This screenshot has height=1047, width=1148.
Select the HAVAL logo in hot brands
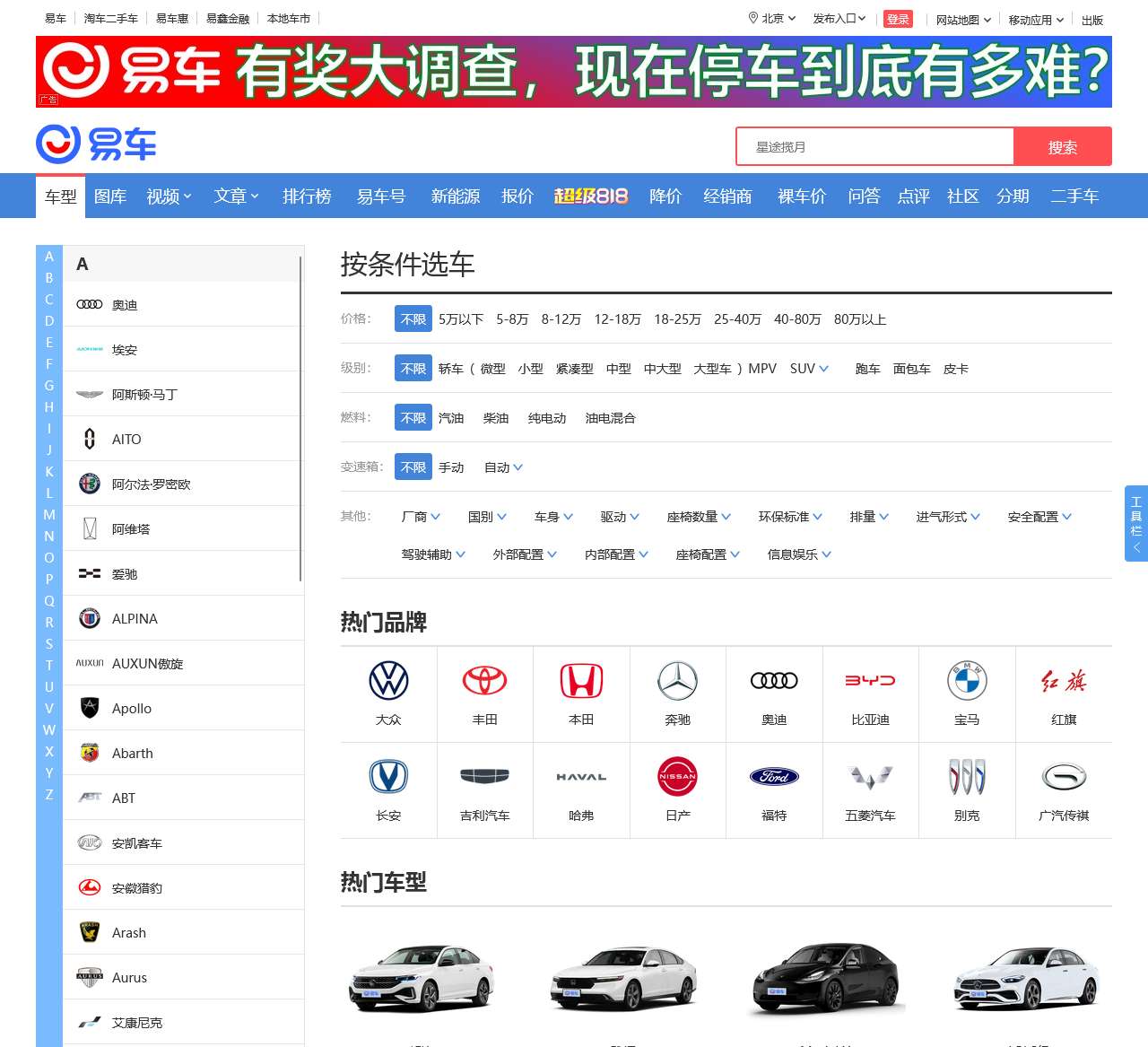coord(581,777)
